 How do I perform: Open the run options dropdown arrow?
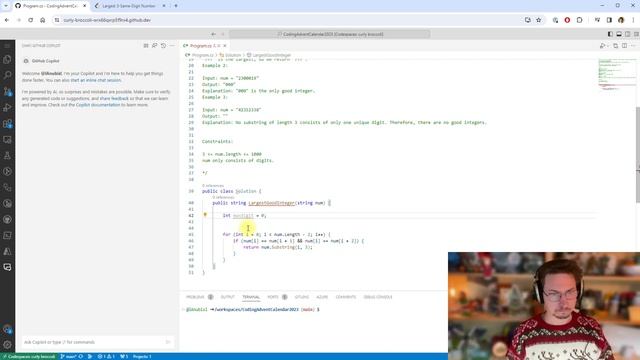pyautogui.click(x=607, y=46)
